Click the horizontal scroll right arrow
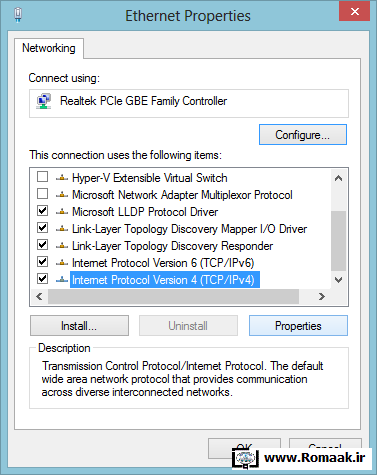Screen dimensions: 377x475 322,296
